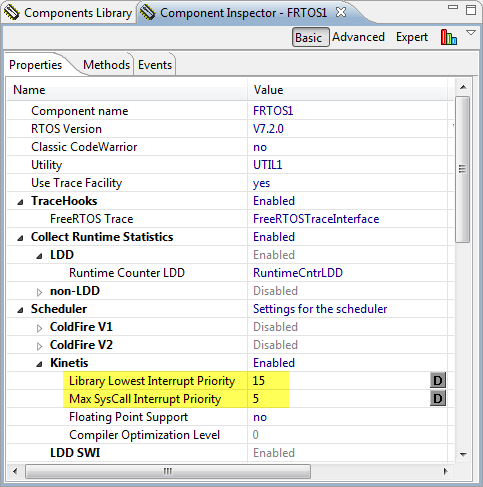Image resolution: width=483 pixels, height=487 pixels.
Task: Click the vertical scrollbar thumb
Action: coord(462,169)
